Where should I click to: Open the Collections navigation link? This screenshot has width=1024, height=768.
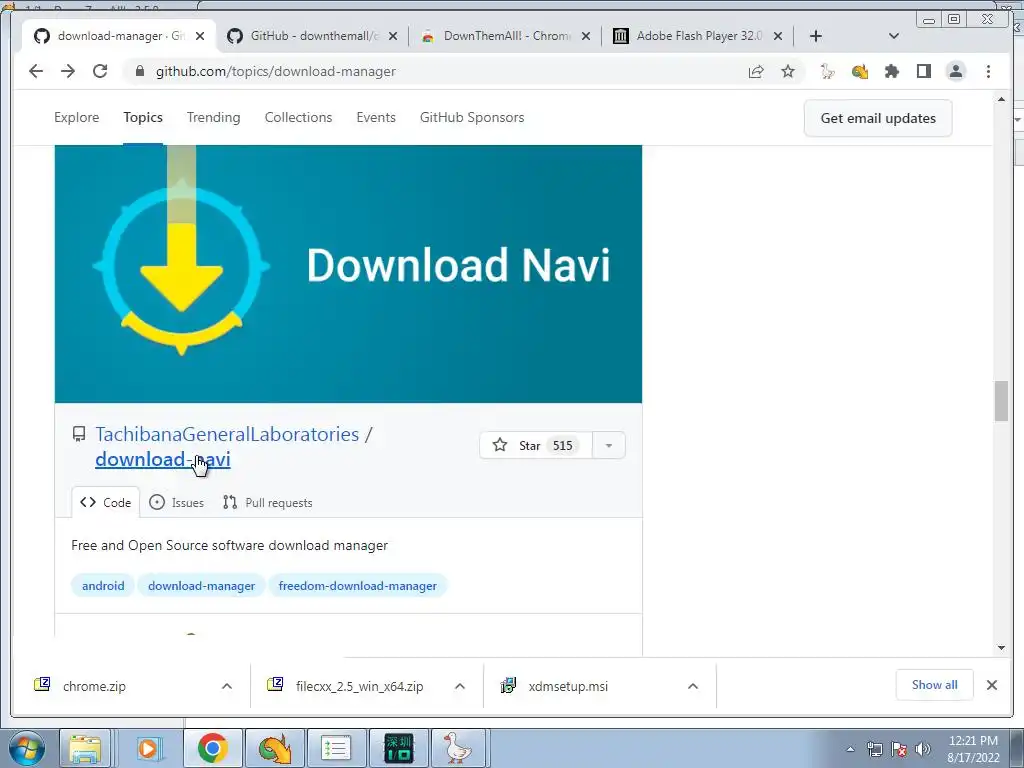click(298, 118)
